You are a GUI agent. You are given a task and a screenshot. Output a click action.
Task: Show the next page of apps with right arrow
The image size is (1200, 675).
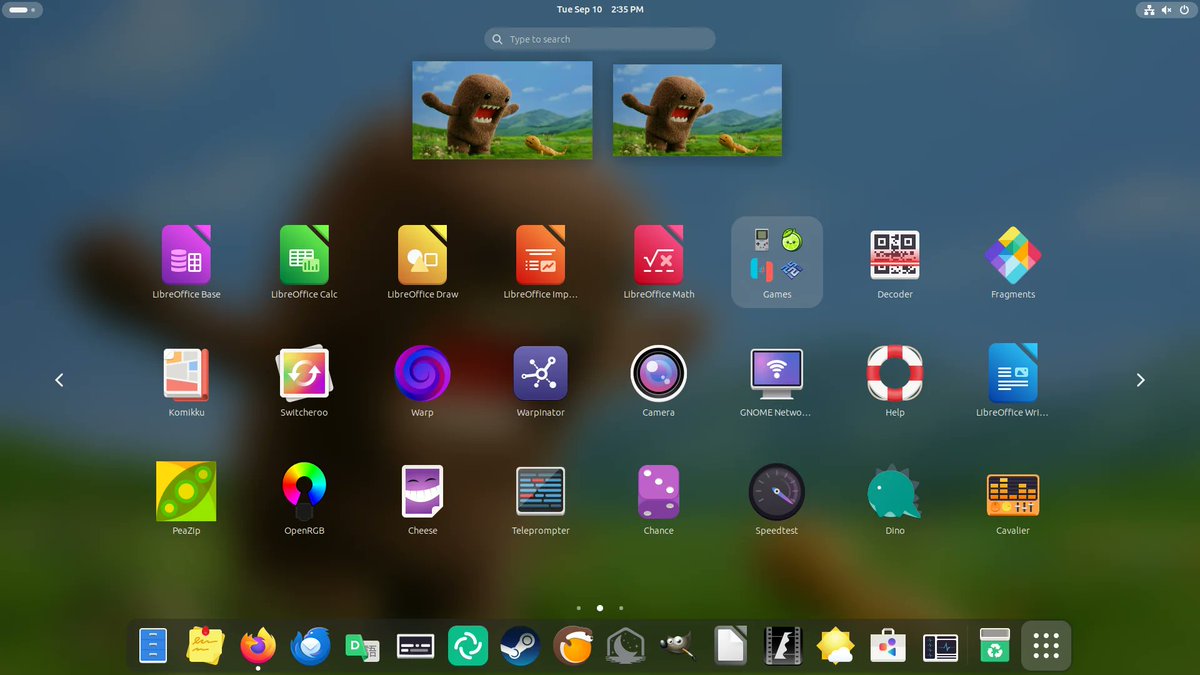pyautogui.click(x=1140, y=380)
